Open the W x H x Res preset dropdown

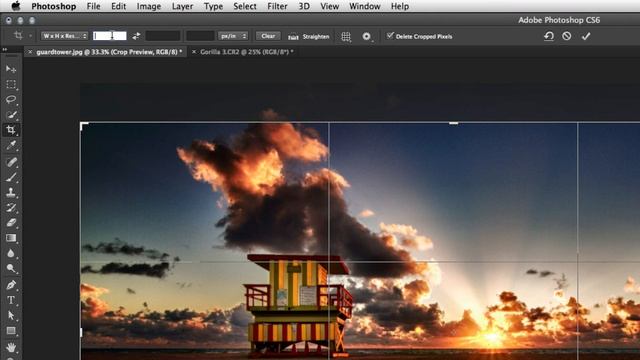pyautogui.click(x=64, y=36)
